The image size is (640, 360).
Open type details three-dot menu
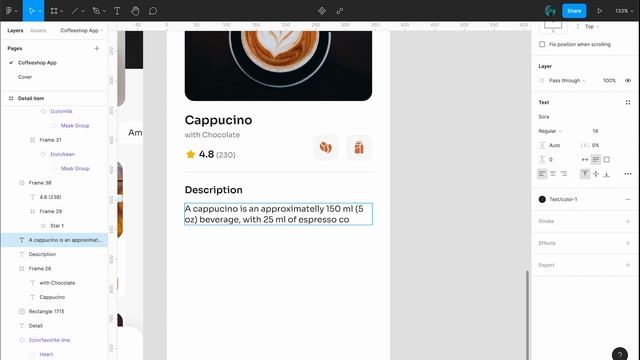click(628, 174)
